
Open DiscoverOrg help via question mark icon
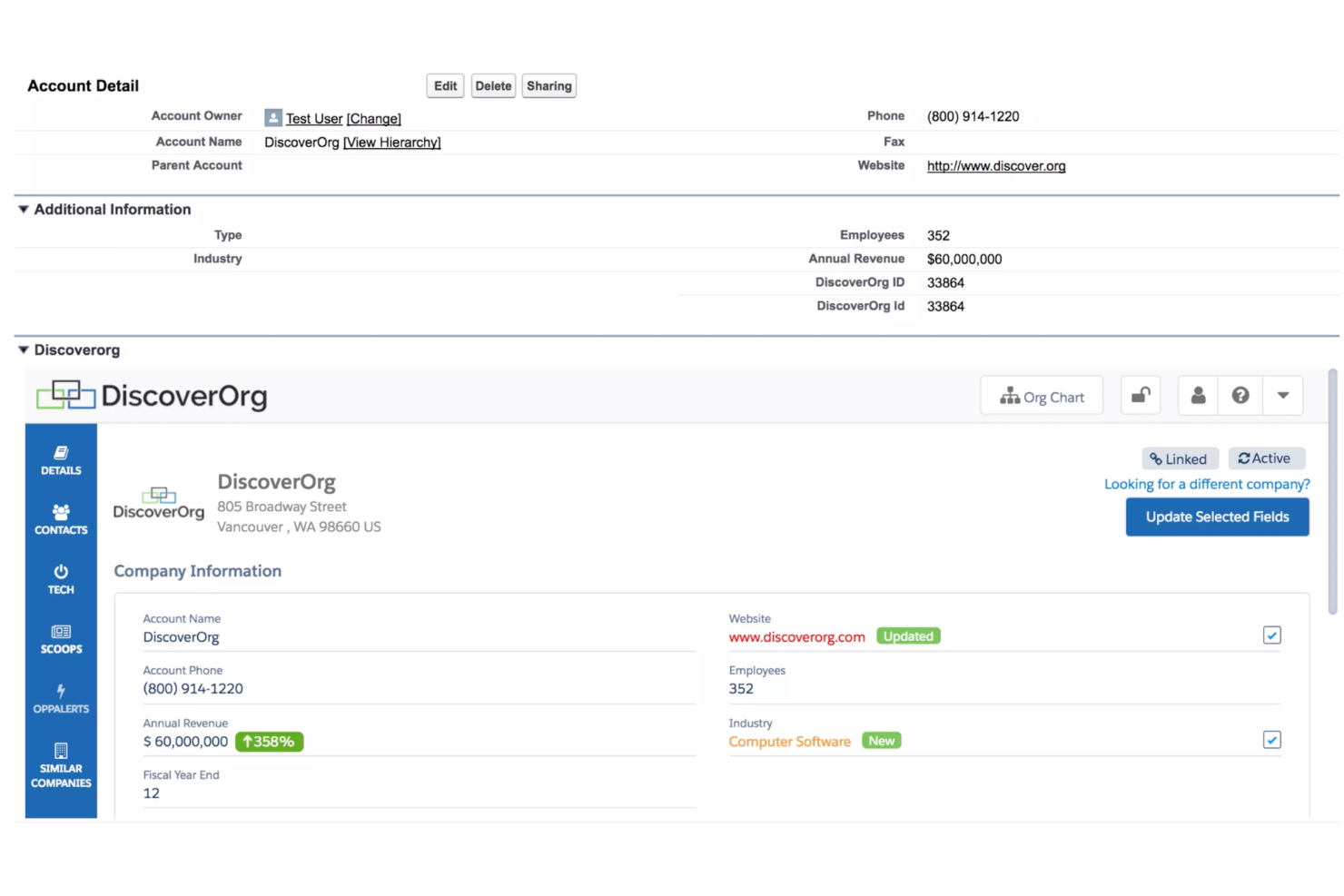point(1240,395)
